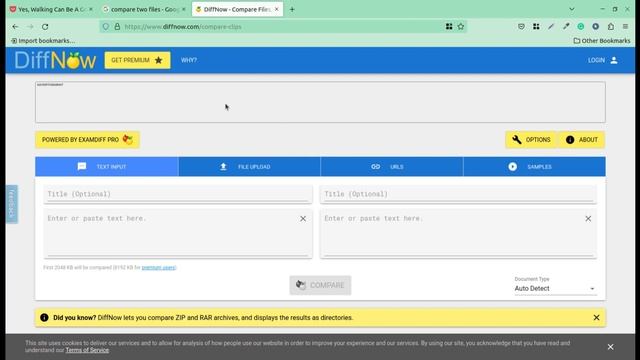Focus the left Title (Optional) field
The height and width of the screenshot is (360, 640).
(x=178, y=194)
